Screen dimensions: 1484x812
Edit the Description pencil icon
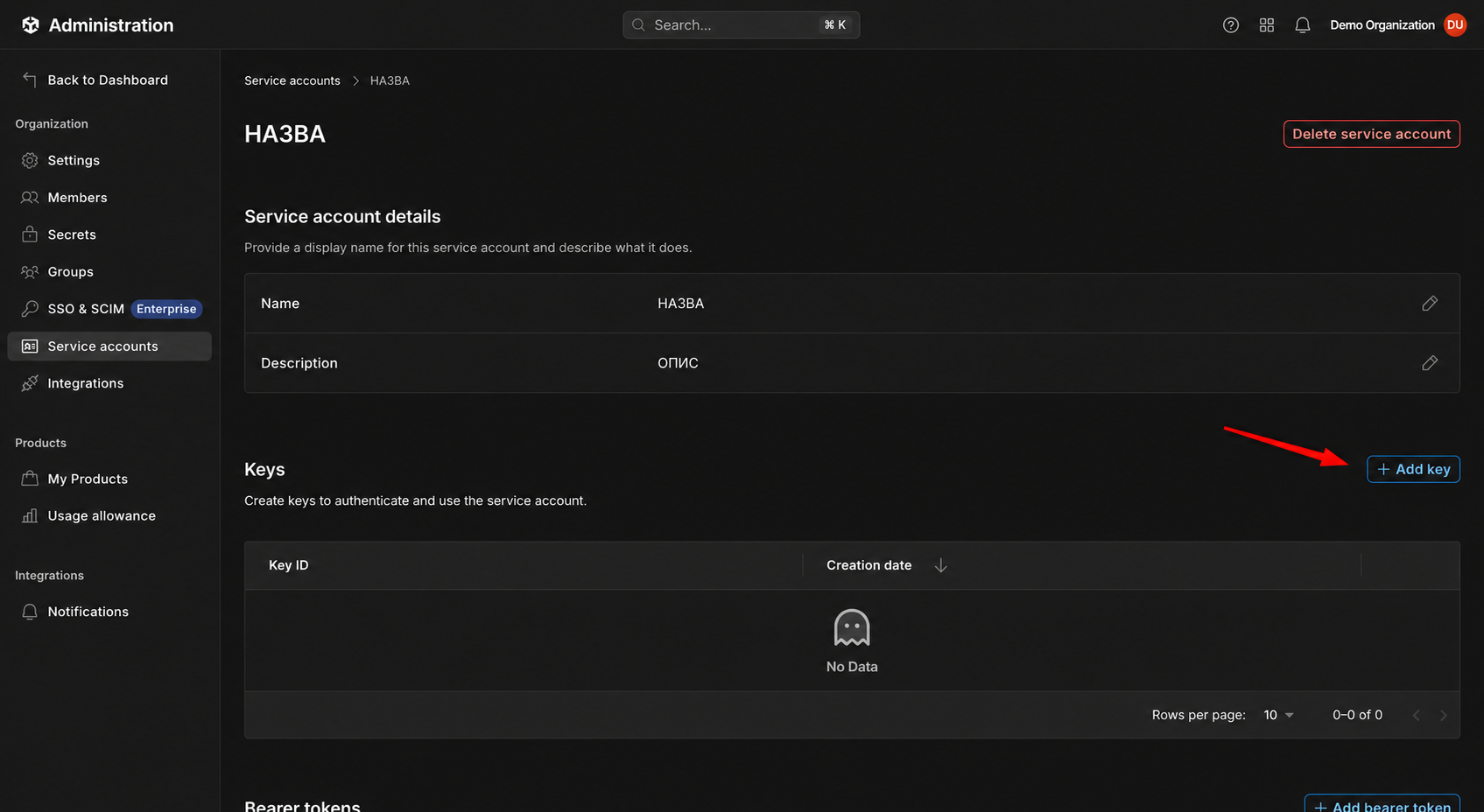pyautogui.click(x=1430, y=363)
